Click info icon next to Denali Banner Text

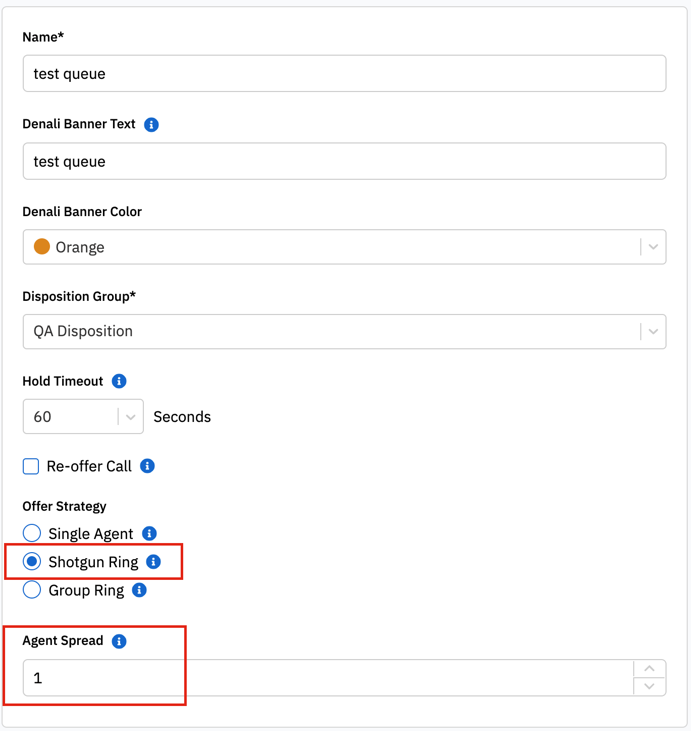point(151,124)
